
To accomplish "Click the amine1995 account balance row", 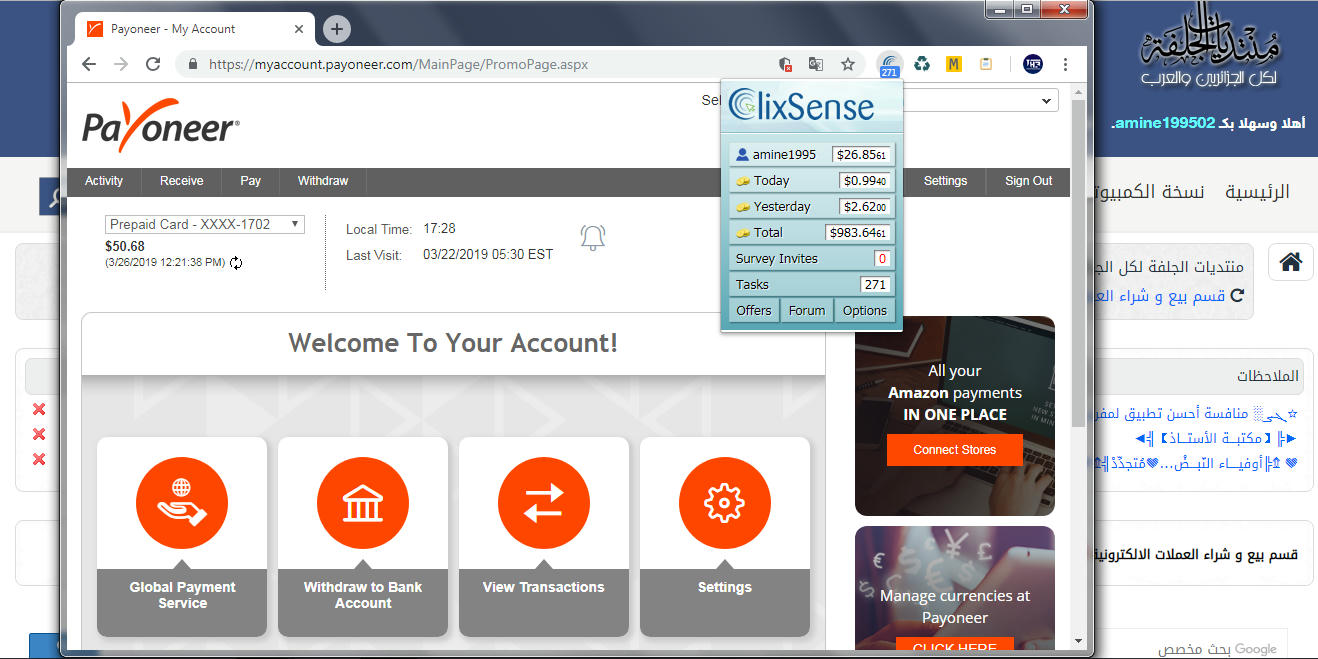I will coord(812,154).
